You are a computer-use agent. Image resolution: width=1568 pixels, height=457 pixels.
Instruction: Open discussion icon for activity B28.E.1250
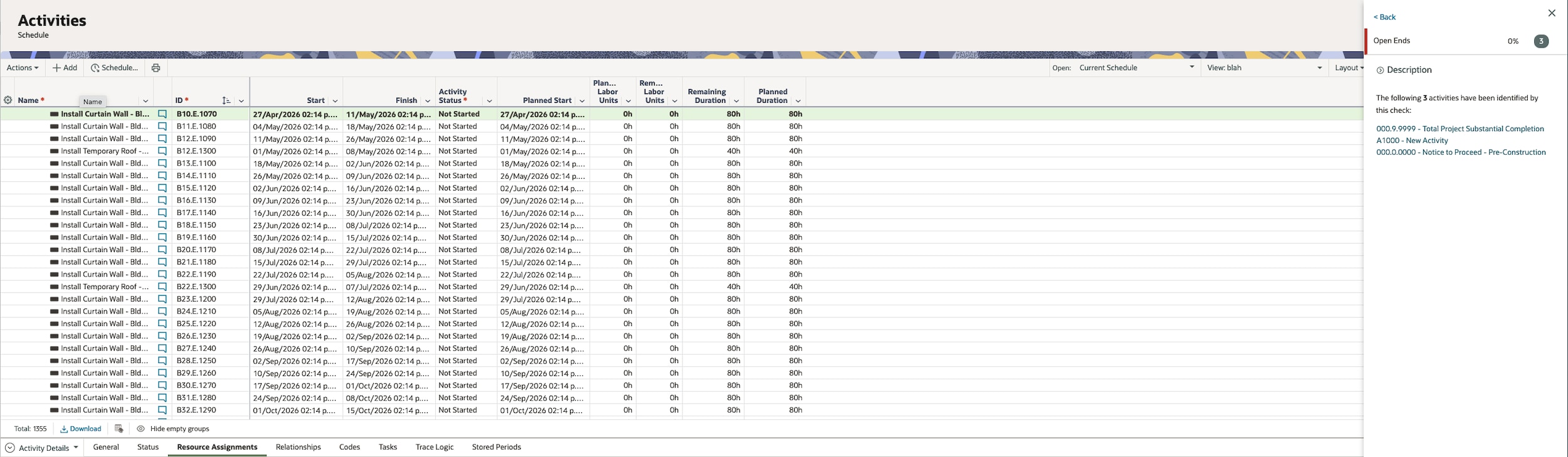[x=162, y=361]
